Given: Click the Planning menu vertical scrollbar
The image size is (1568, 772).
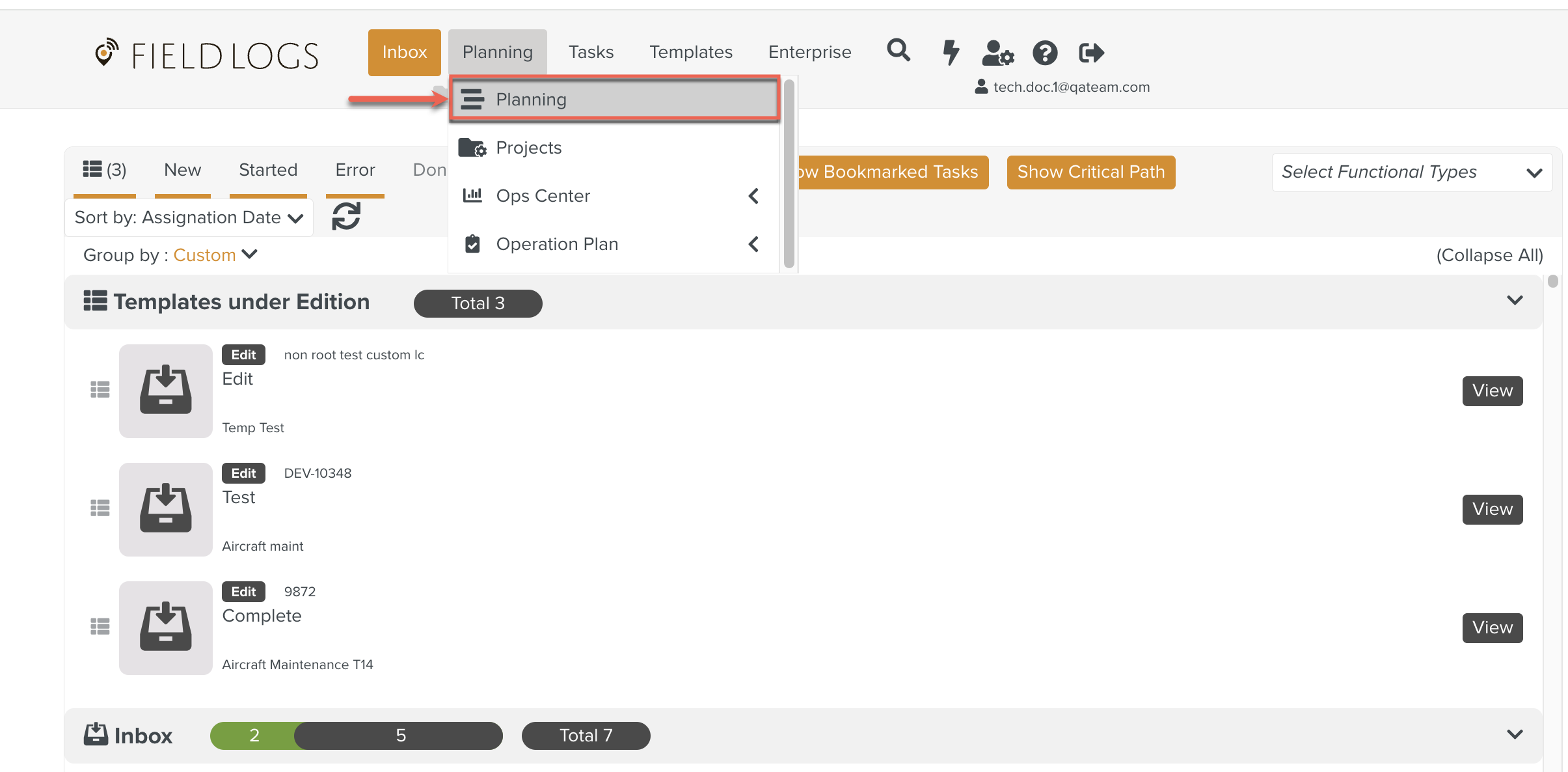Looking at the screenshot, I should 789,174.
